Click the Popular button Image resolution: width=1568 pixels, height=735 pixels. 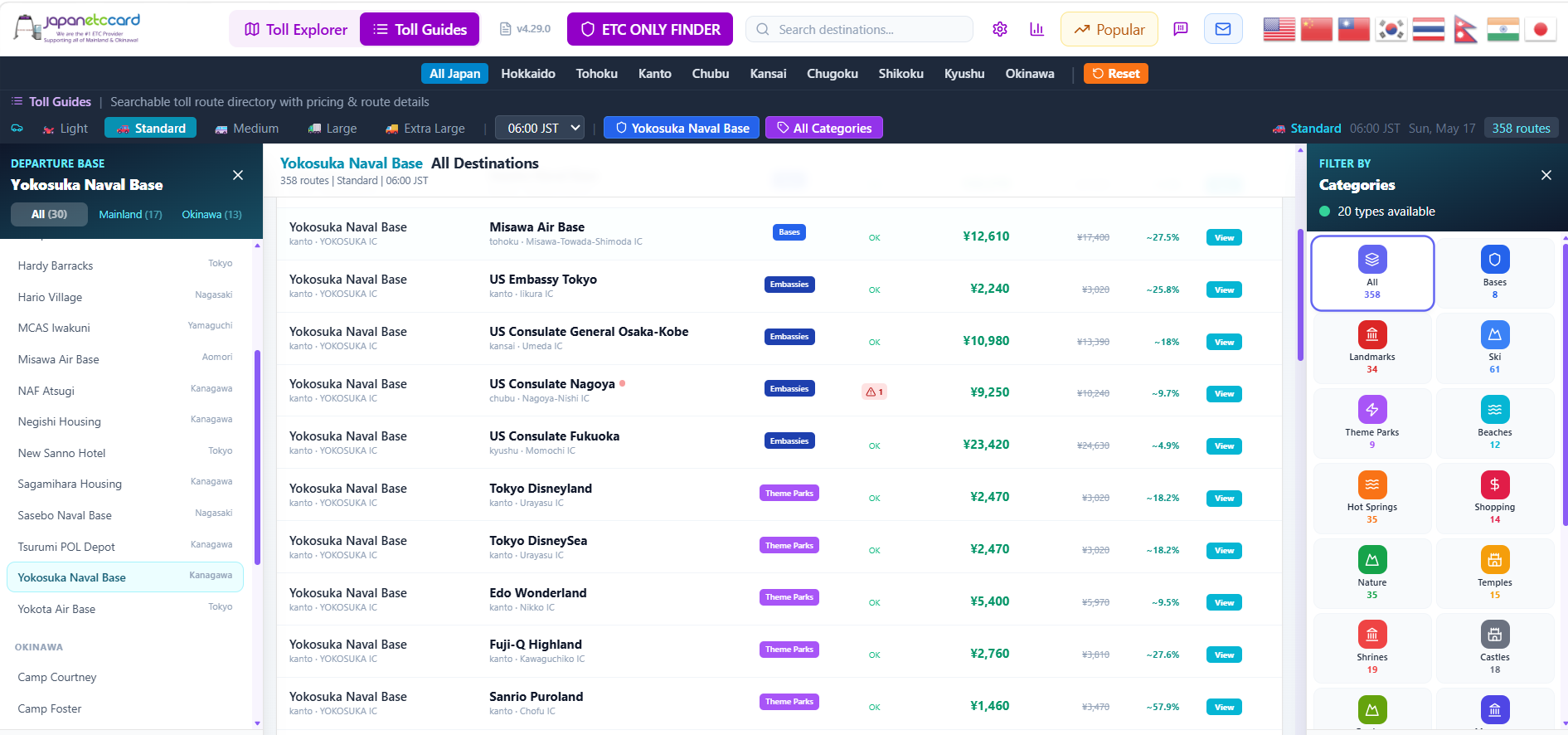1109,29
